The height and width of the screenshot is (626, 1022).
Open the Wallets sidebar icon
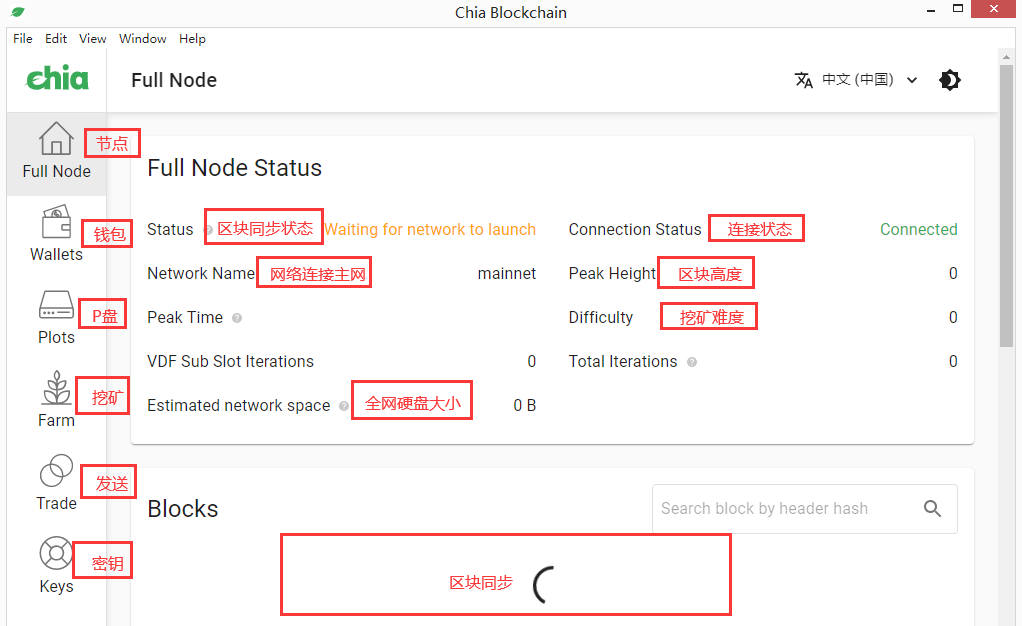56,223
